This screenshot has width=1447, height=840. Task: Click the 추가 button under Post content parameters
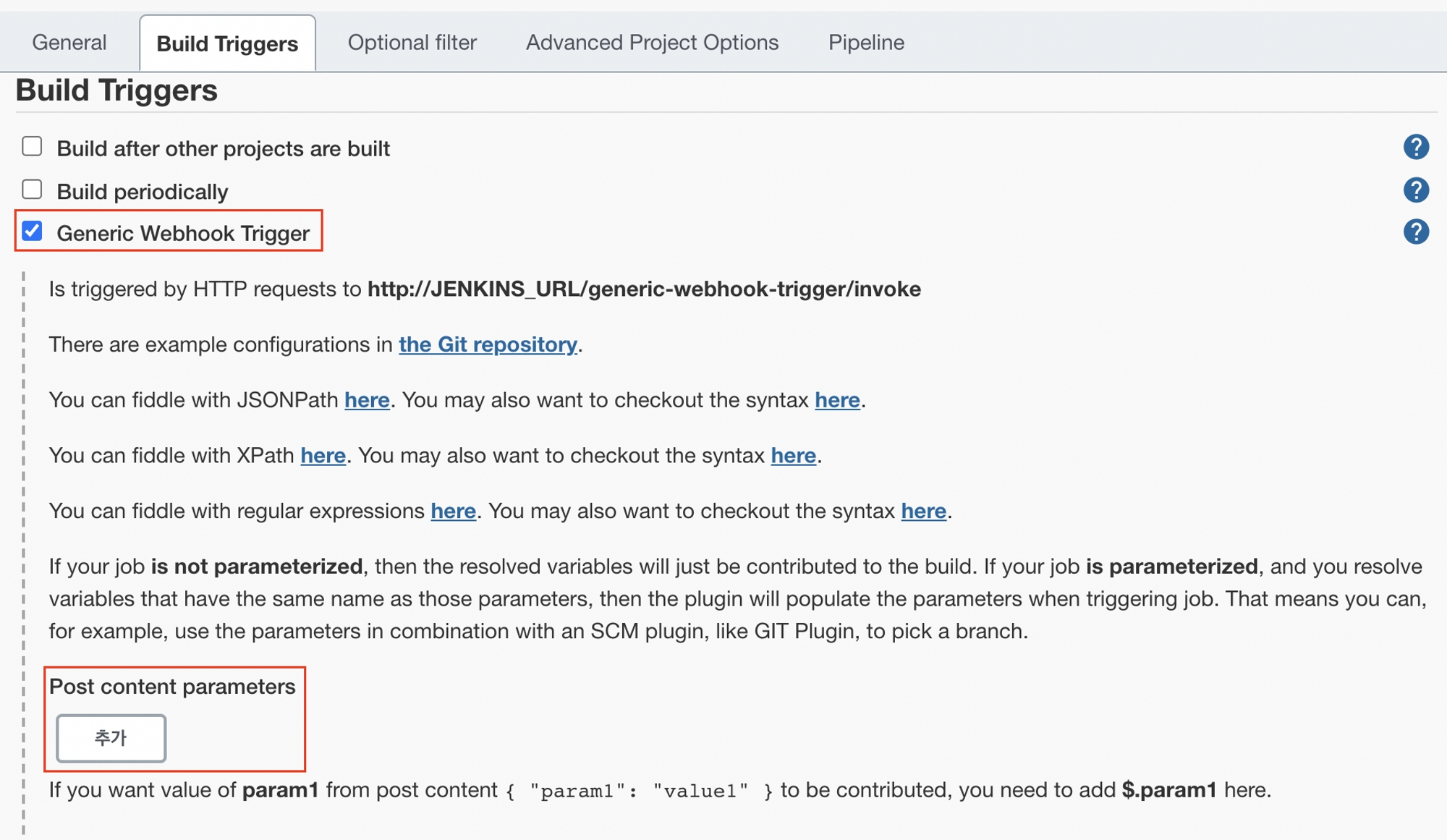tap(111, 738)
